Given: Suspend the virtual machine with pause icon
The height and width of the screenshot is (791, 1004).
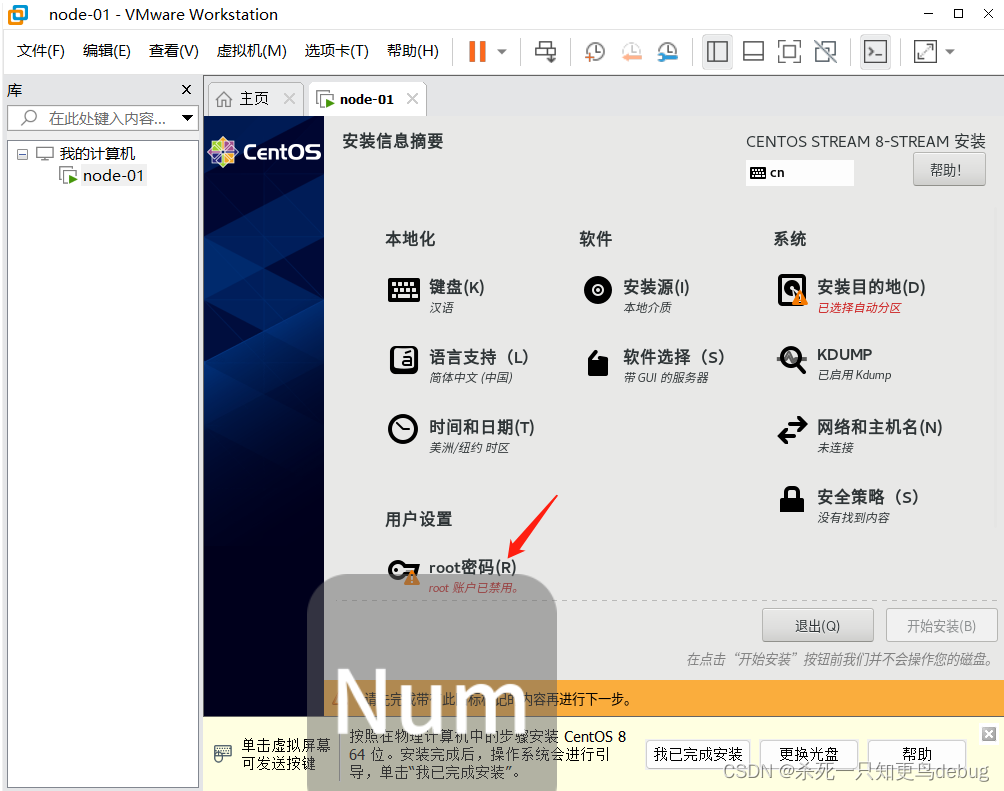Looking at the screenshot, I should click(478, 51).
